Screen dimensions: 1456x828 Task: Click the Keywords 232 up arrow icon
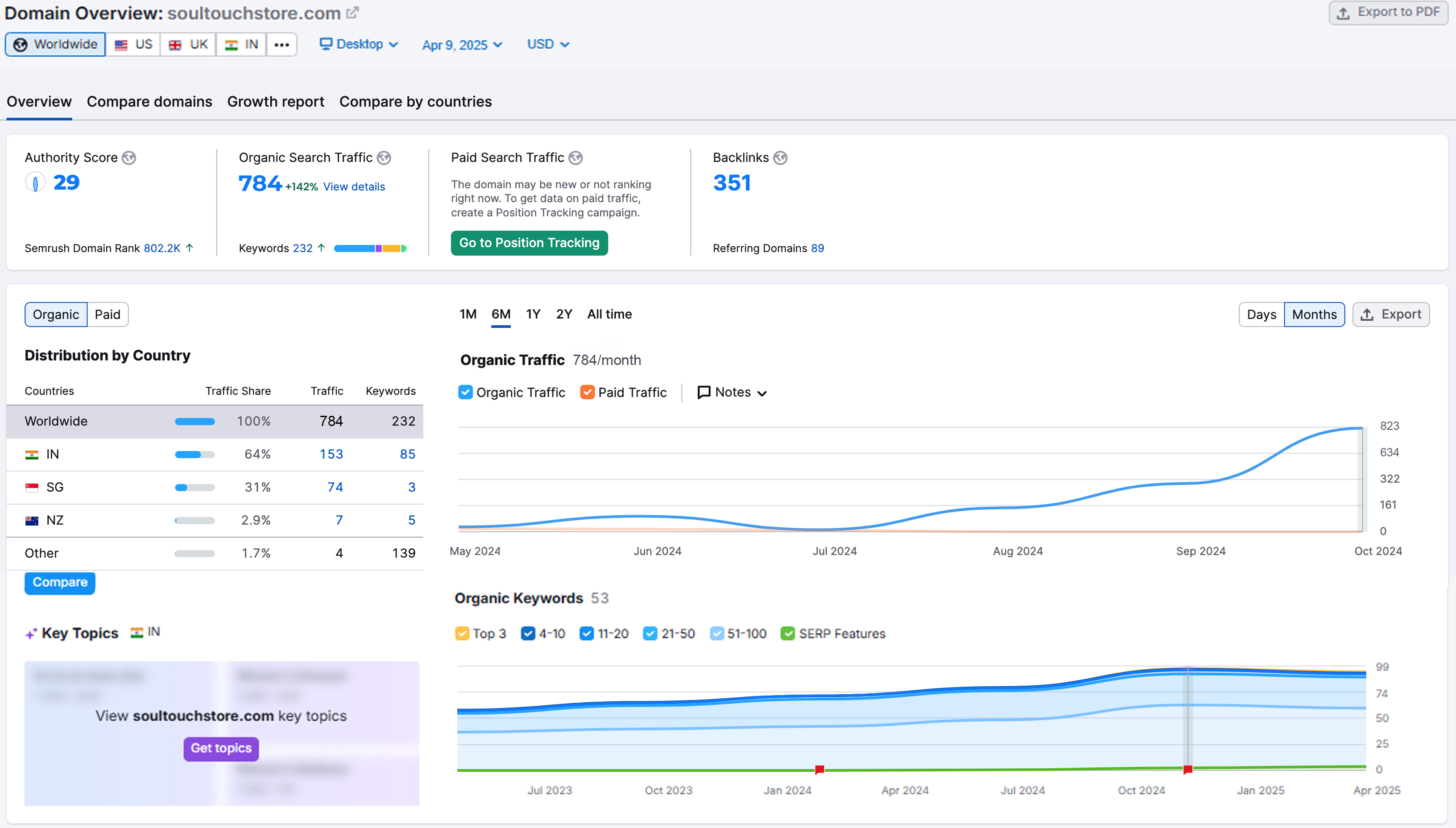[x=321, y=248]
